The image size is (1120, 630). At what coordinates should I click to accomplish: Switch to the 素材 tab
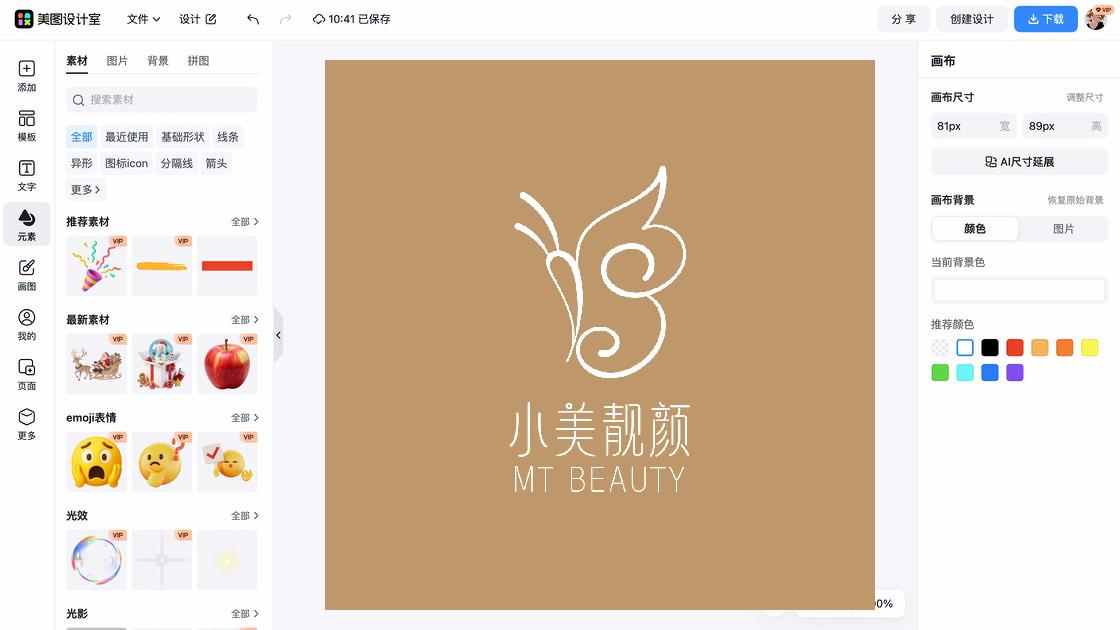(x=76, y=61)
